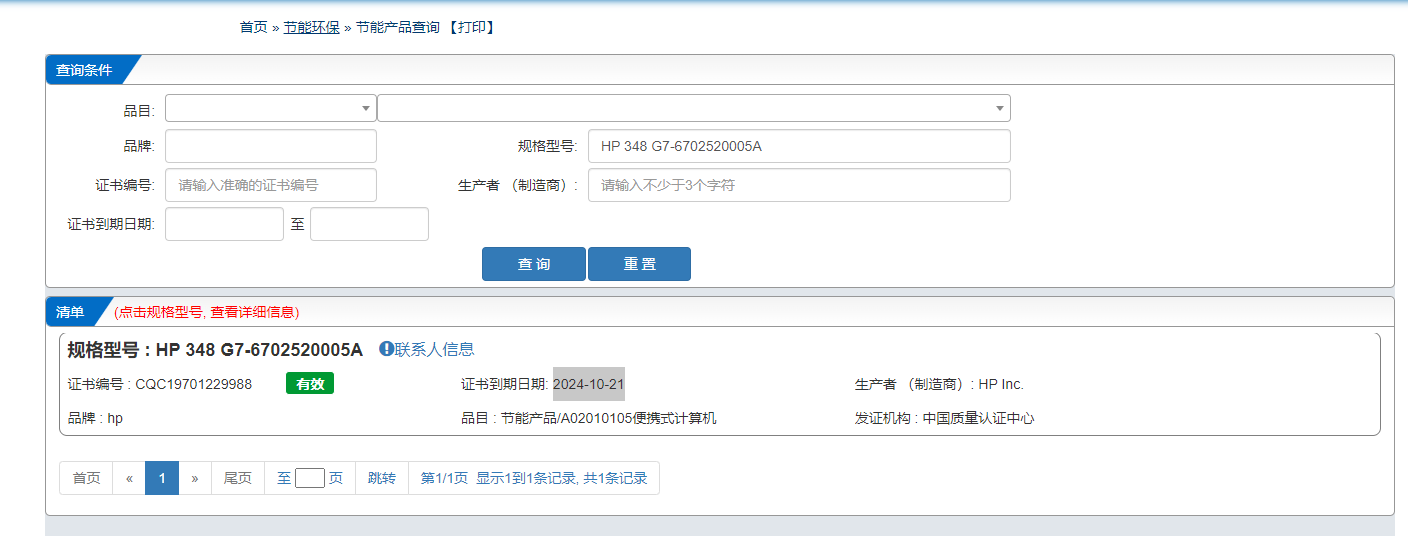Open the first 品目 dropdown
The width and height of the screenshot is (1408, 536).
pyautogui.click(x=271, y=108)
